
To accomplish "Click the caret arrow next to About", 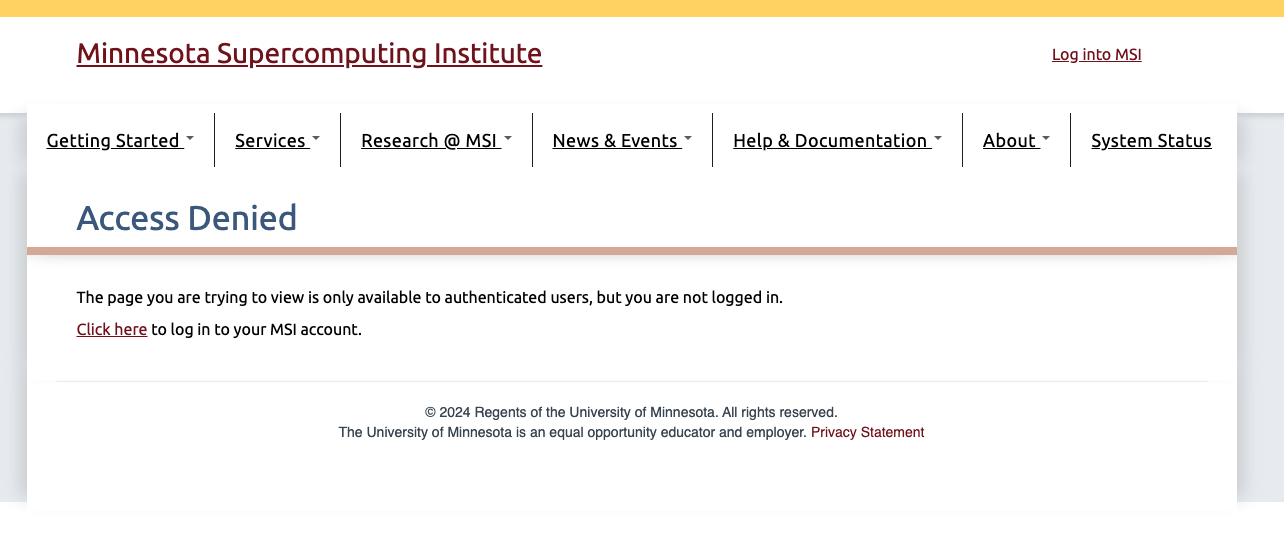I will pos(1046,139).
